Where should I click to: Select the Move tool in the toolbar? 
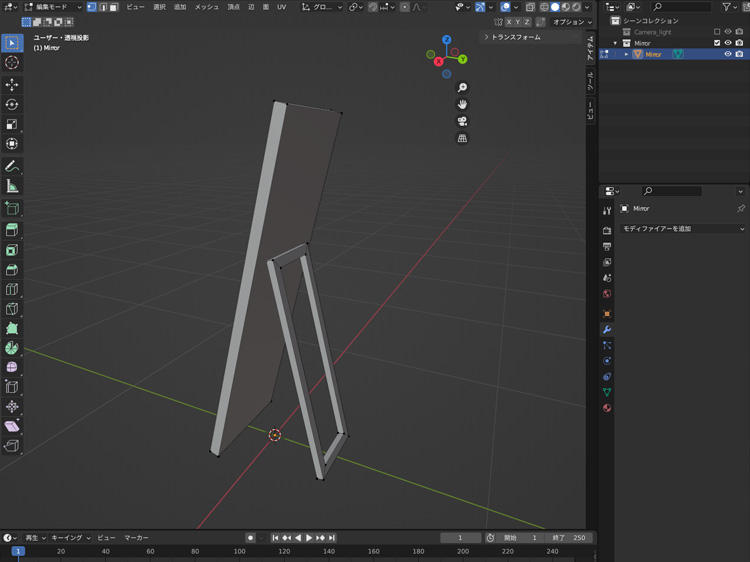click(12, 85)
